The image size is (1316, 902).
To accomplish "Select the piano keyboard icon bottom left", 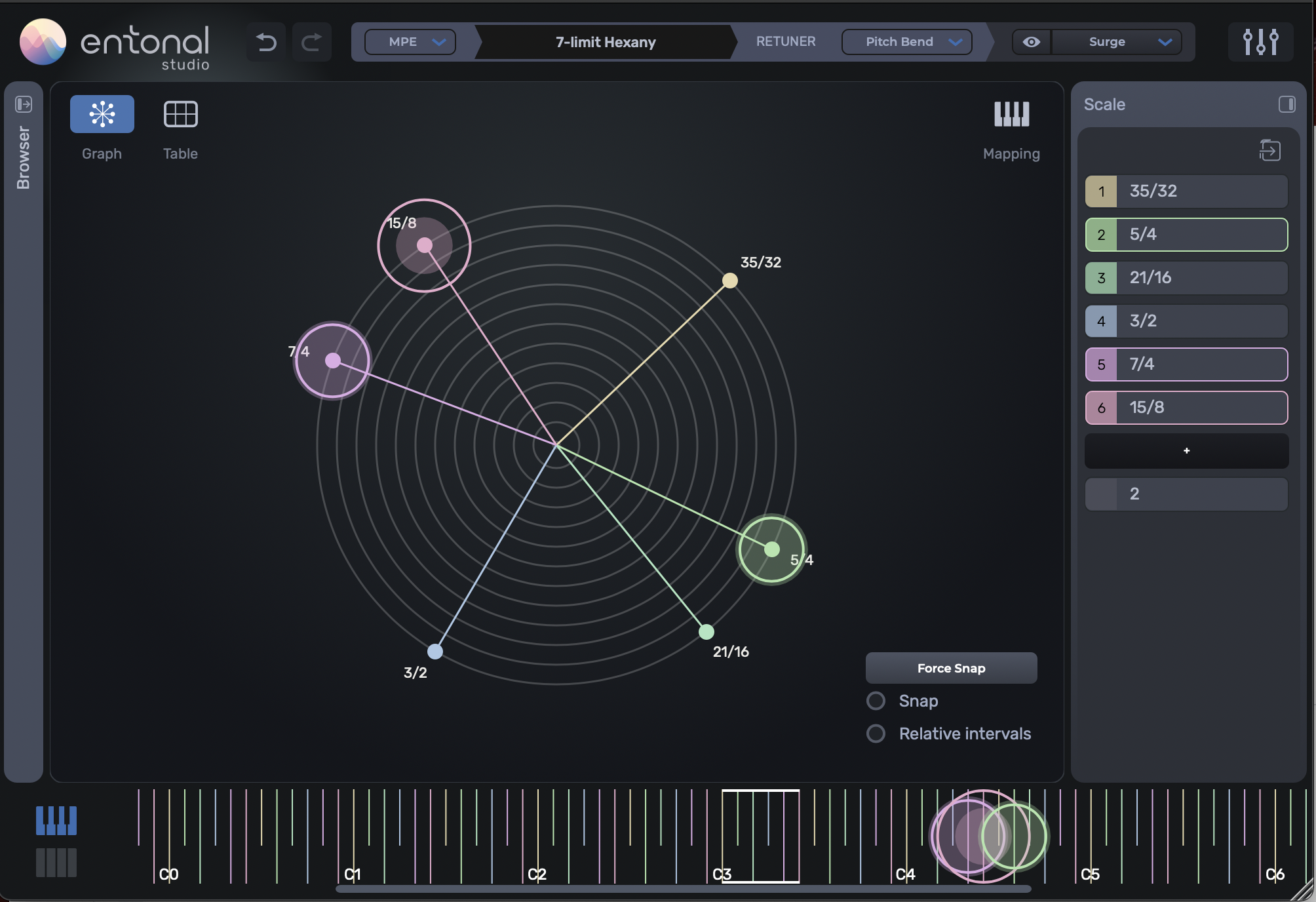I will (56, 819).
